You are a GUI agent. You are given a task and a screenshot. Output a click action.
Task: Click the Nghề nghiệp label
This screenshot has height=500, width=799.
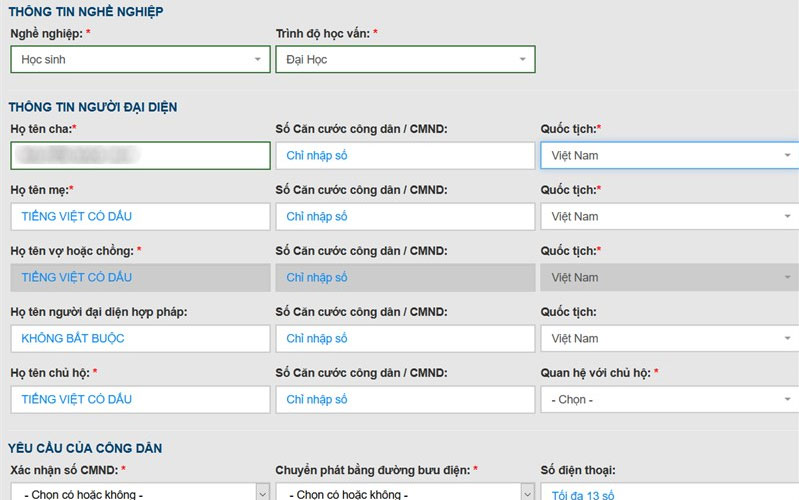pos(50,34)
